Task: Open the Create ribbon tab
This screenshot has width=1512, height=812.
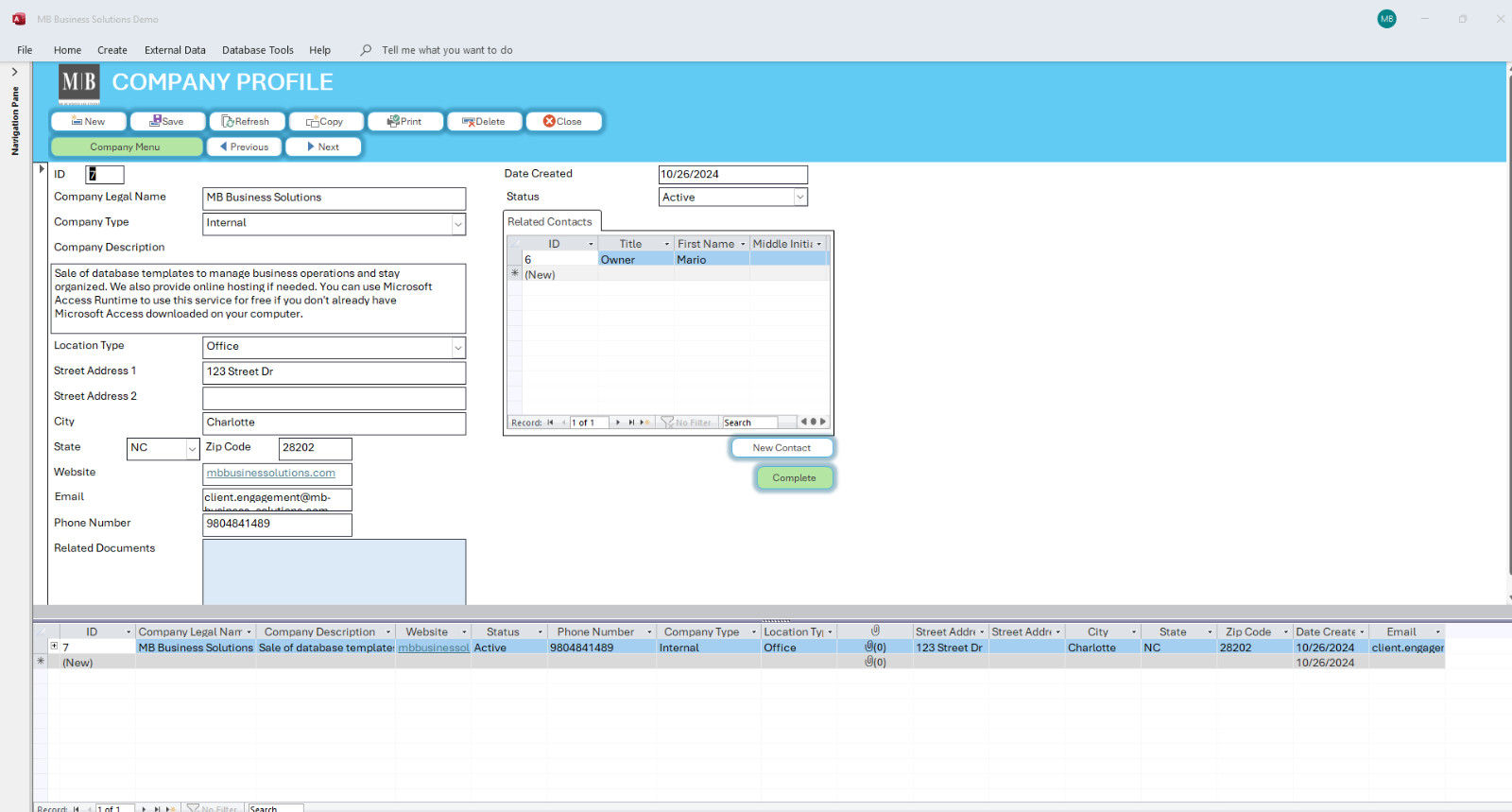Action: pyautogui.click(x=112, y=50)
